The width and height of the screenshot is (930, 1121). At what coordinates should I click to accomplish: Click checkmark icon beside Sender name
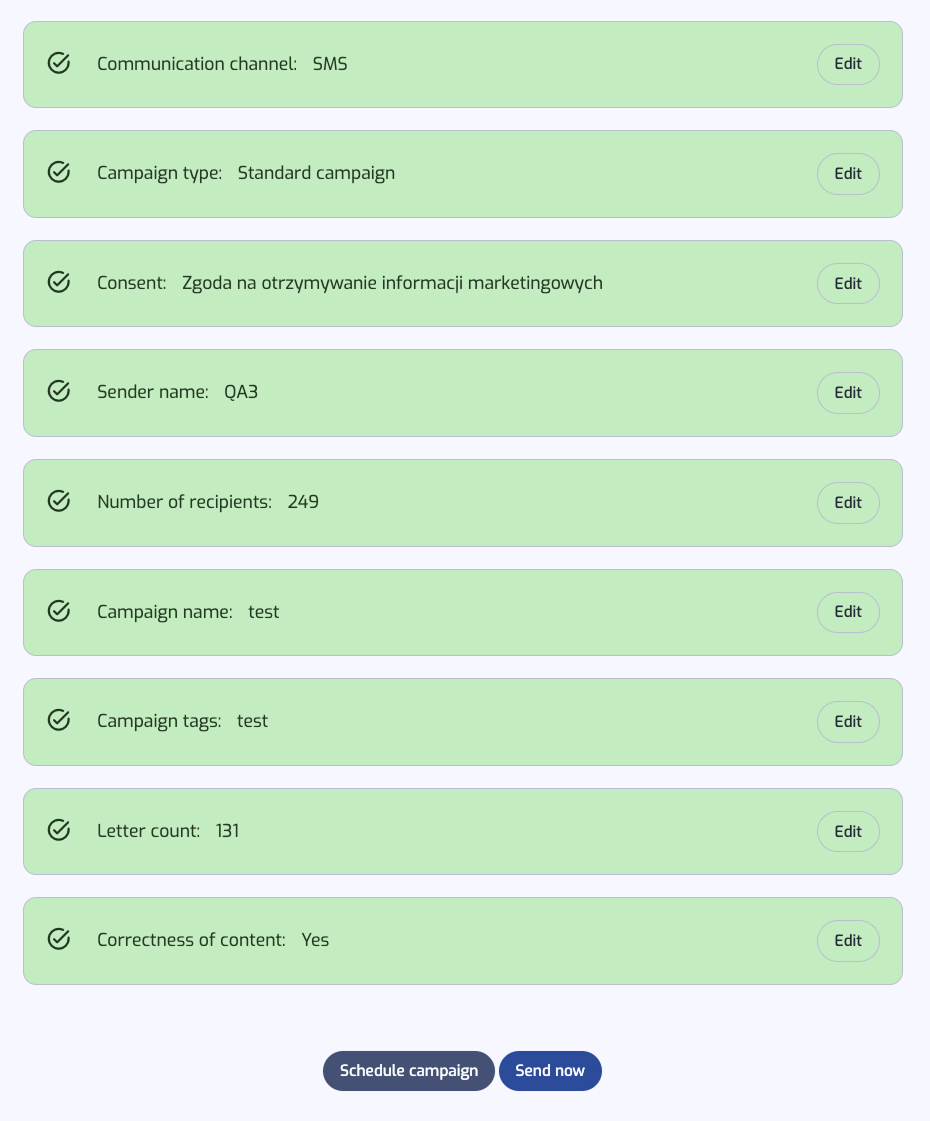tap(59, 392)
